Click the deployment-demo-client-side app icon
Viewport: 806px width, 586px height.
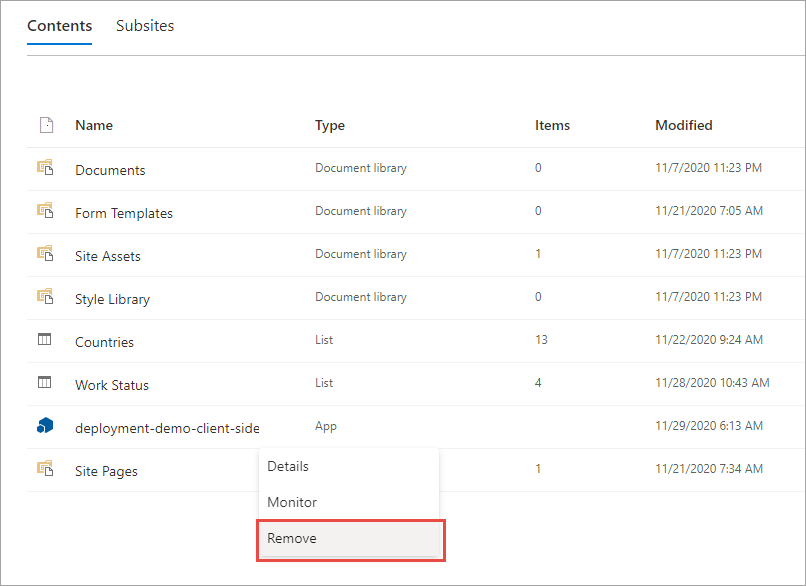coord(45,426)
